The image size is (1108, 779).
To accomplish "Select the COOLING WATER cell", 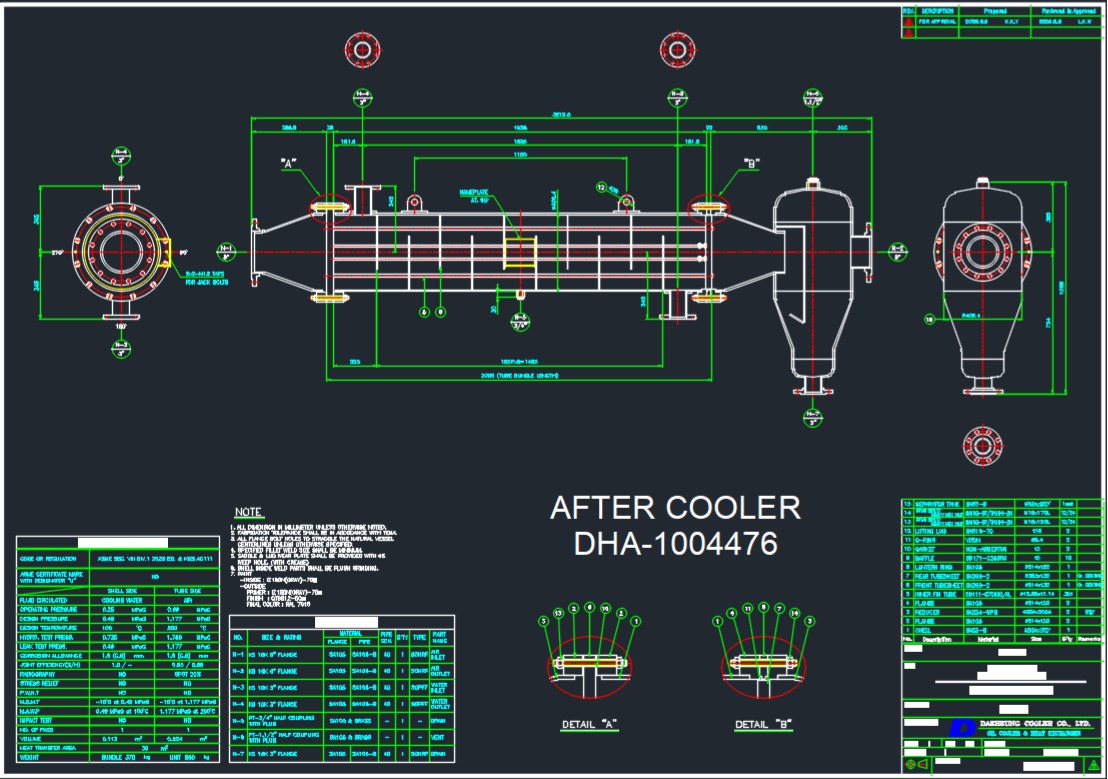I will (122, 600).
